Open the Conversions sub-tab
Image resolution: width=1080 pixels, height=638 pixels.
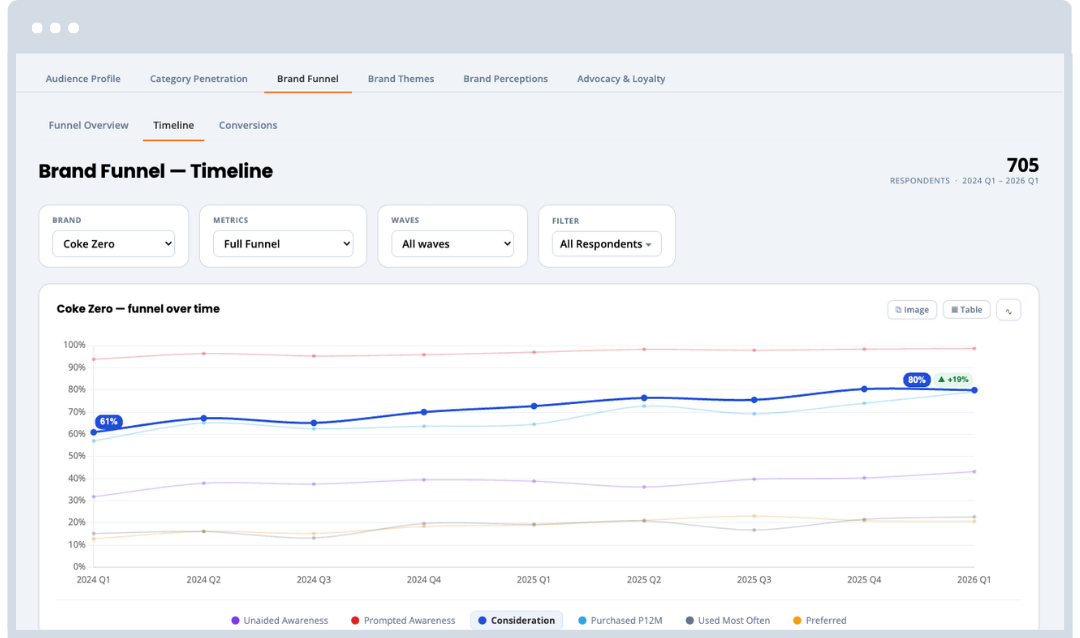pyautogui.click(x=248, y=125)
